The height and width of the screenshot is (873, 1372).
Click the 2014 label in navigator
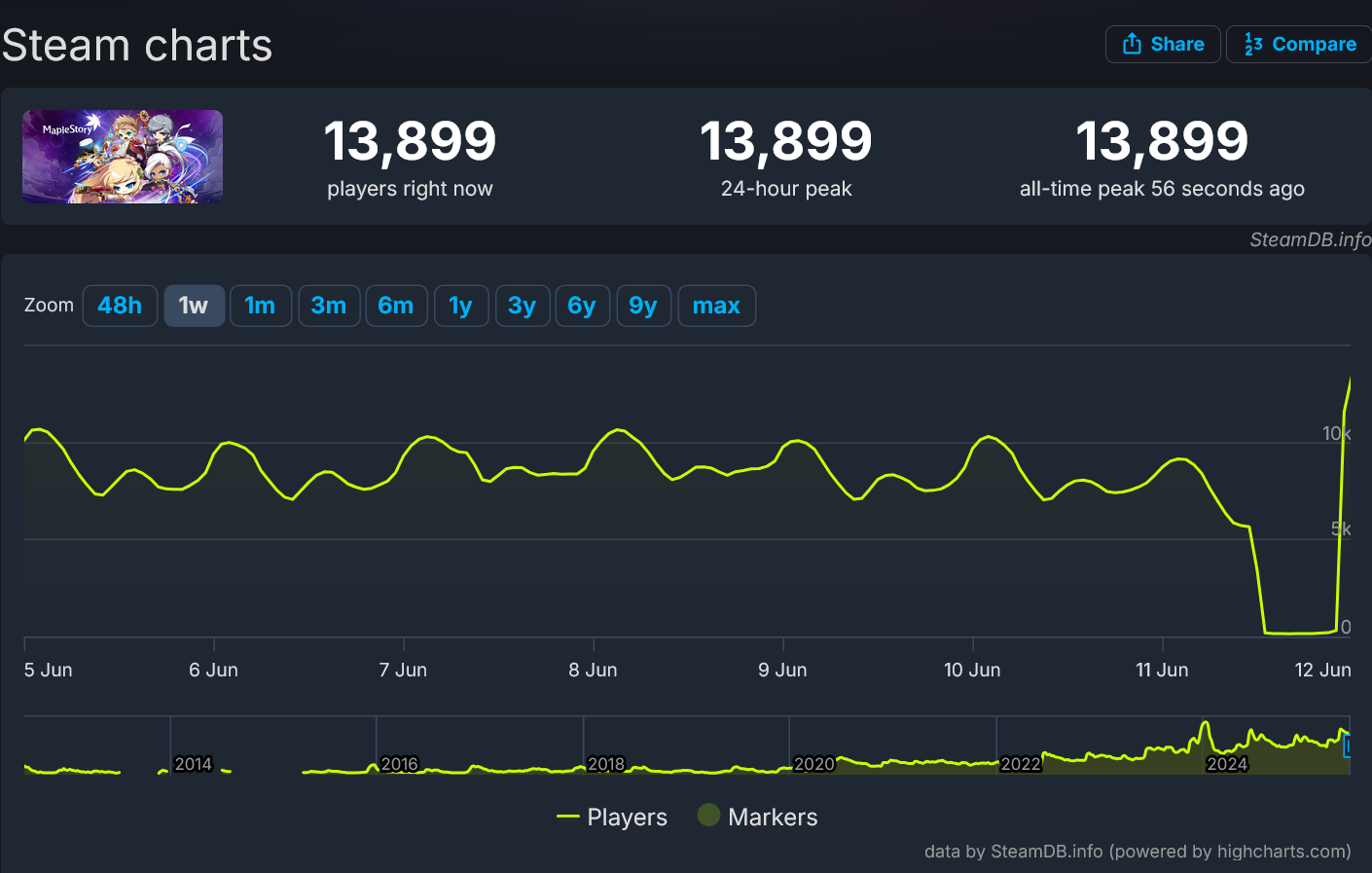pos(194,764)
